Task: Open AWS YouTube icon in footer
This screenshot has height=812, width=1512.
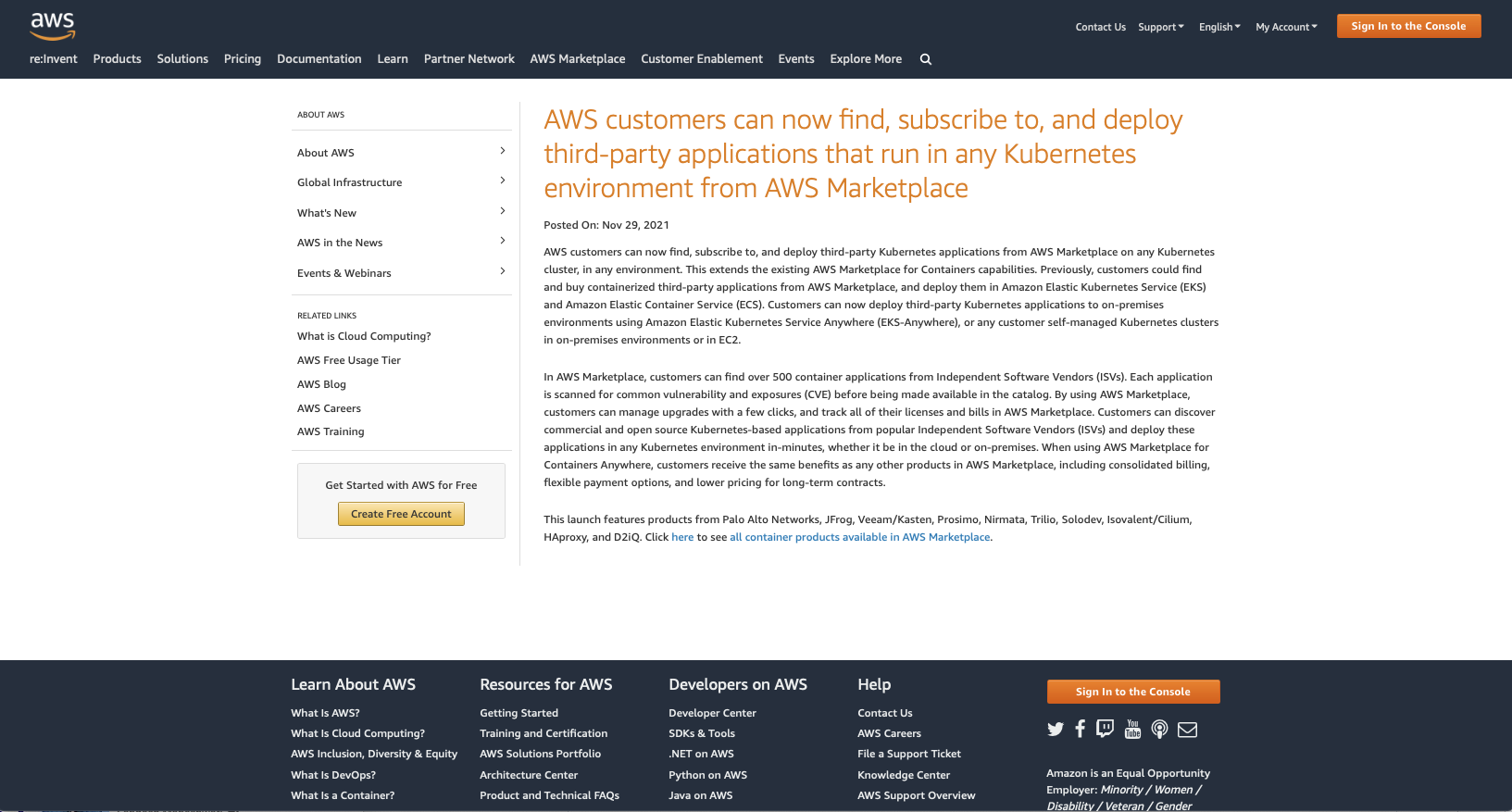Action: point(1132,729)
